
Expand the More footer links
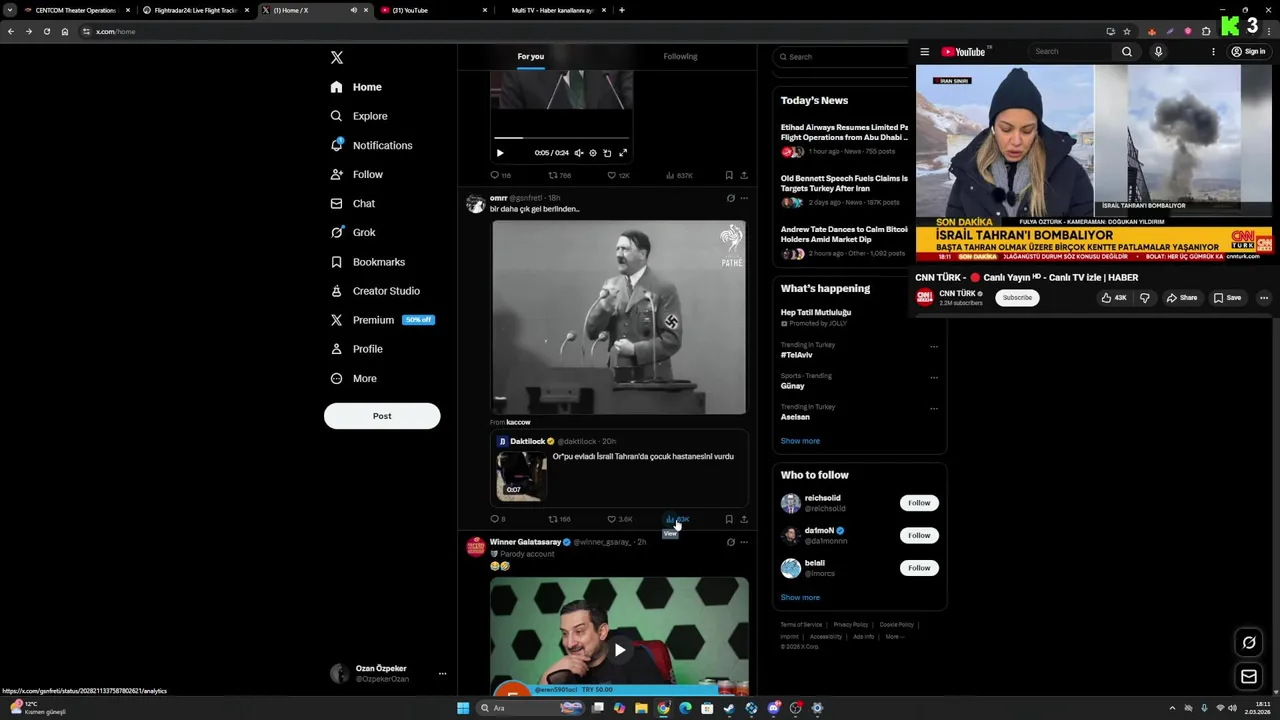pyautogui.click(x=894, y=637)
